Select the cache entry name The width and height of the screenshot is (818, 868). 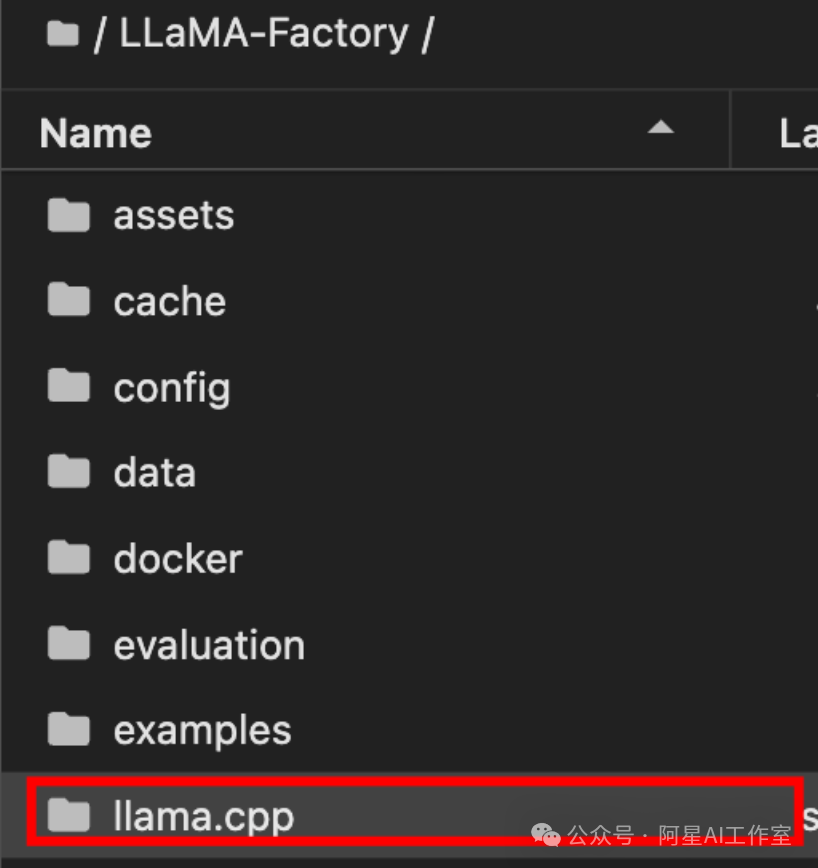coord(170,301)
